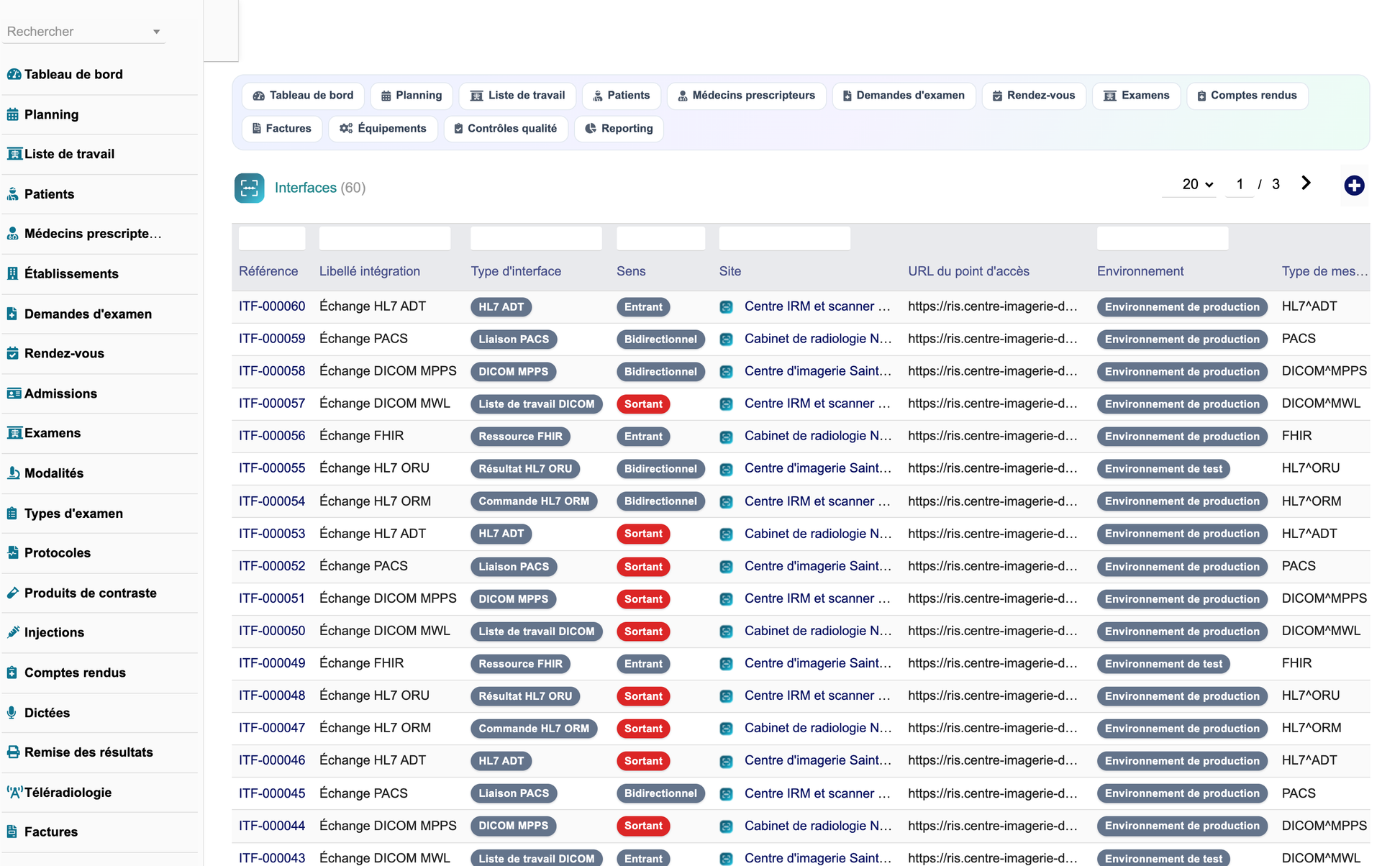Click the Protocoles sidebar icon

pos(13,553)
